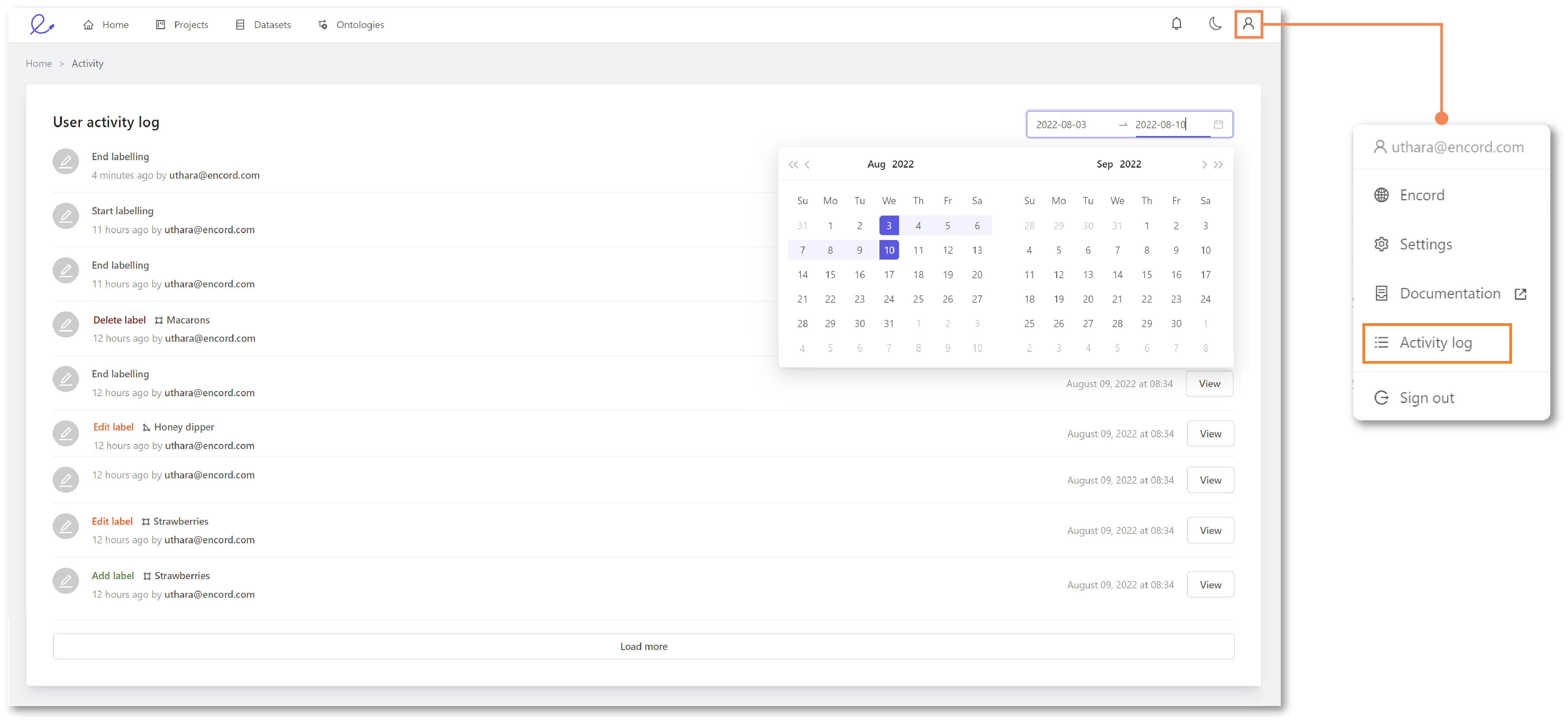Viewport: 1568px width, 723px height.
Task: Click the Macarons label name
Action: [188, 320]
